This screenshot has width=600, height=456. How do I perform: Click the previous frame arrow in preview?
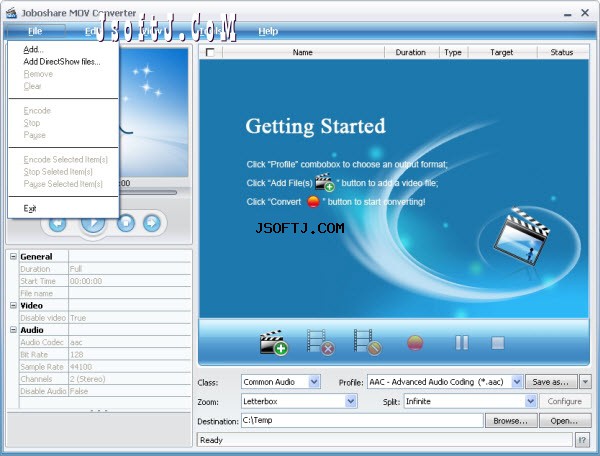[x=58, y=223]
